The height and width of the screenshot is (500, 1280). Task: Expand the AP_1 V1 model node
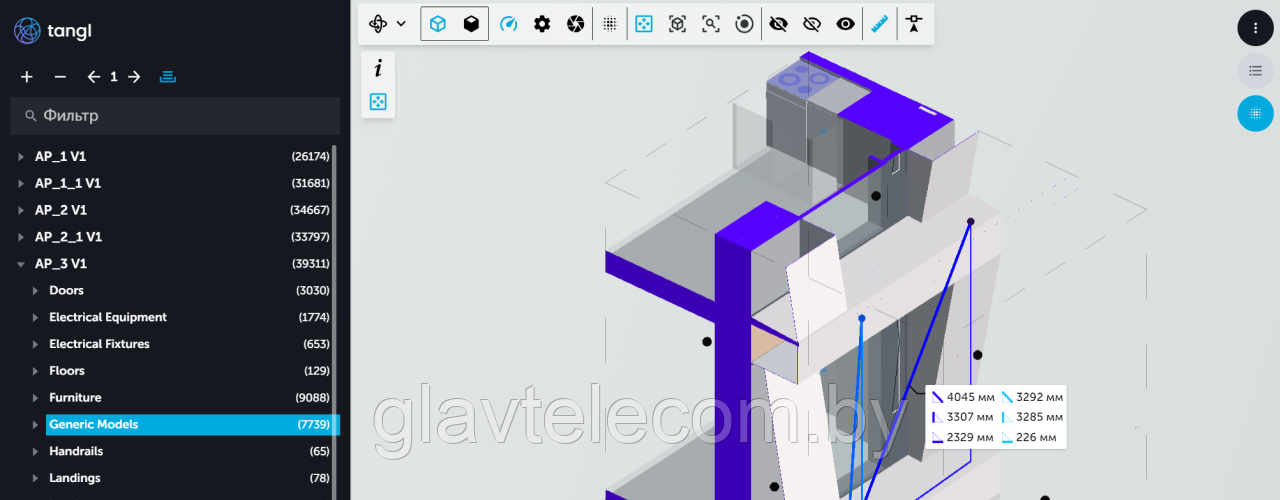(x=21, y=157)
